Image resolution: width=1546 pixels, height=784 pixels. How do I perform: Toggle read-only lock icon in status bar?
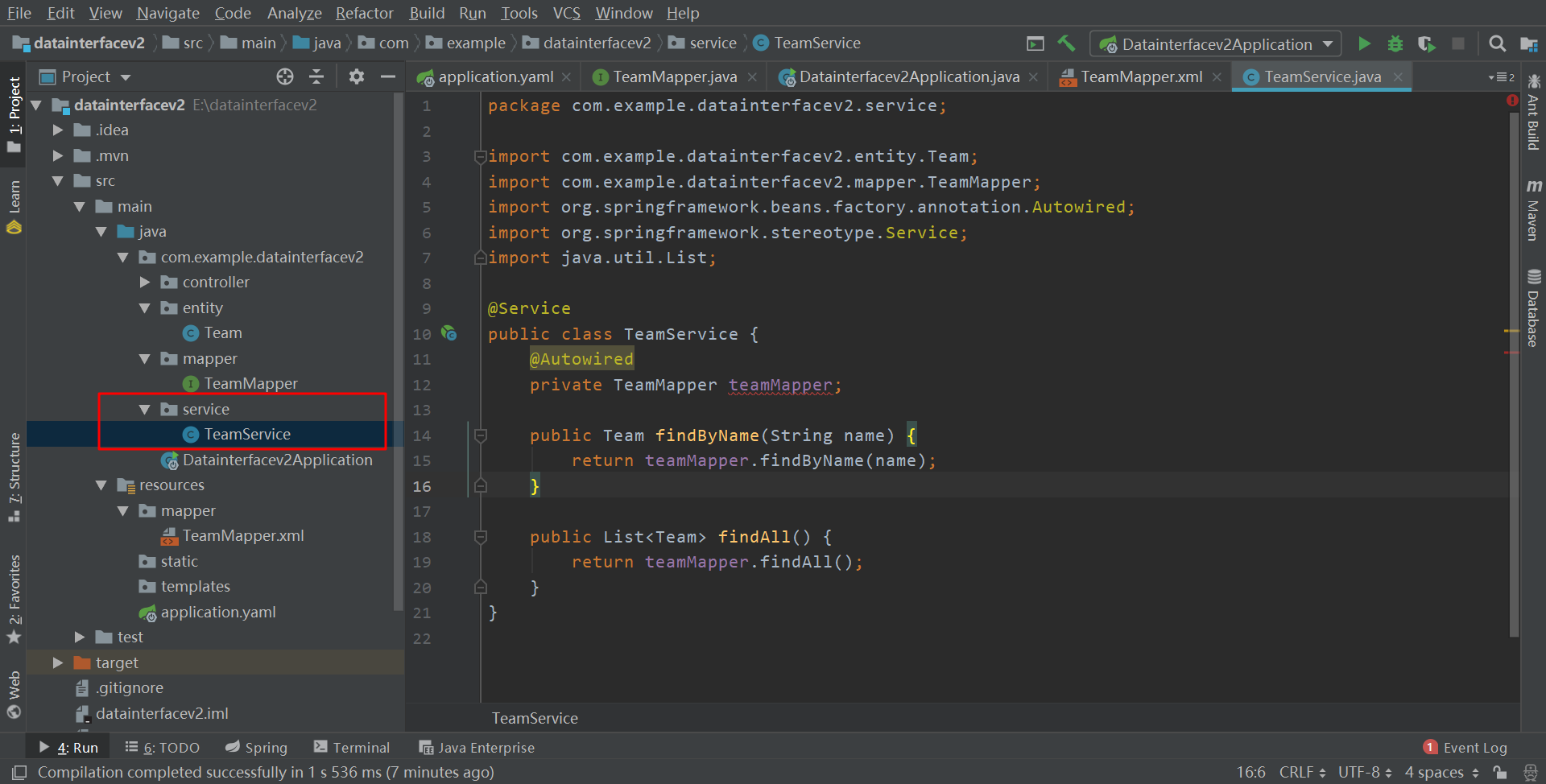1499,773
